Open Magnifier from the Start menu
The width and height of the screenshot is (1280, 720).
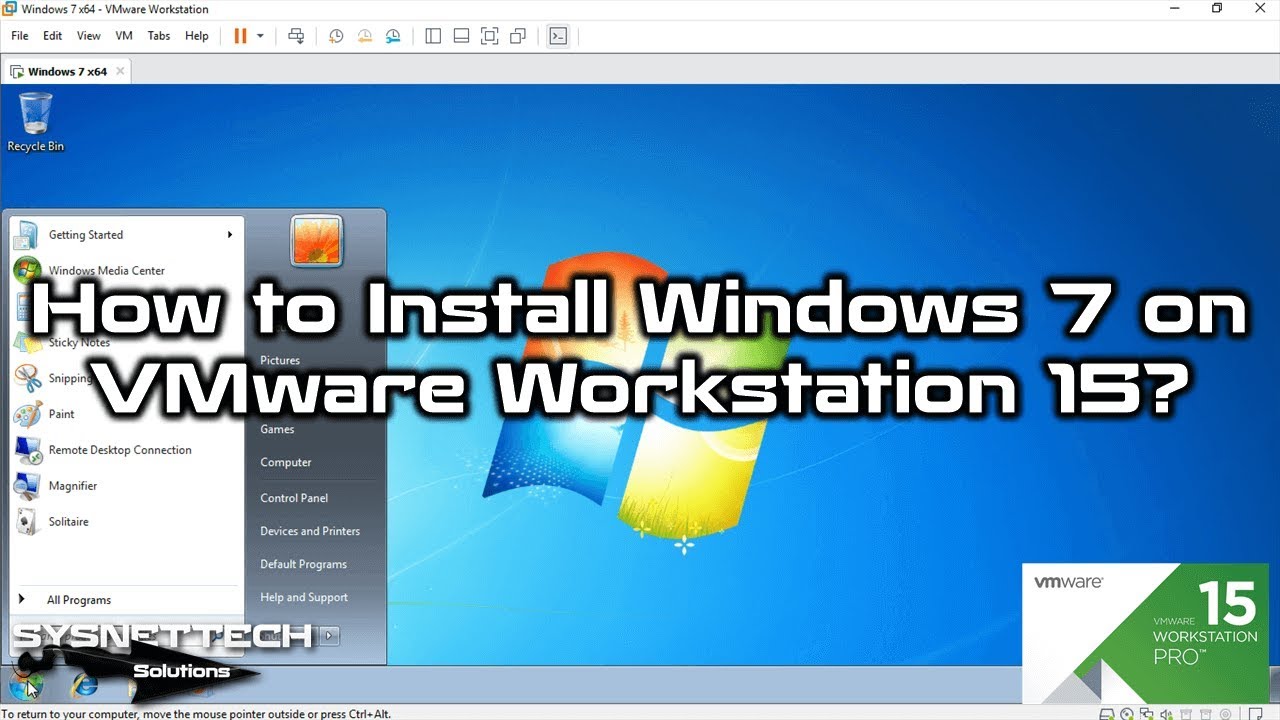click(x=125, y=486)
